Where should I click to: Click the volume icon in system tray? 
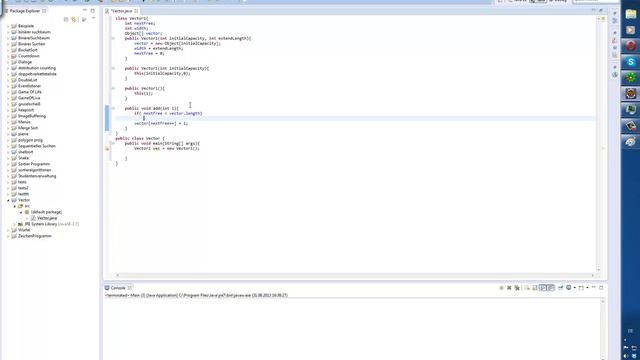click(627, 356)
